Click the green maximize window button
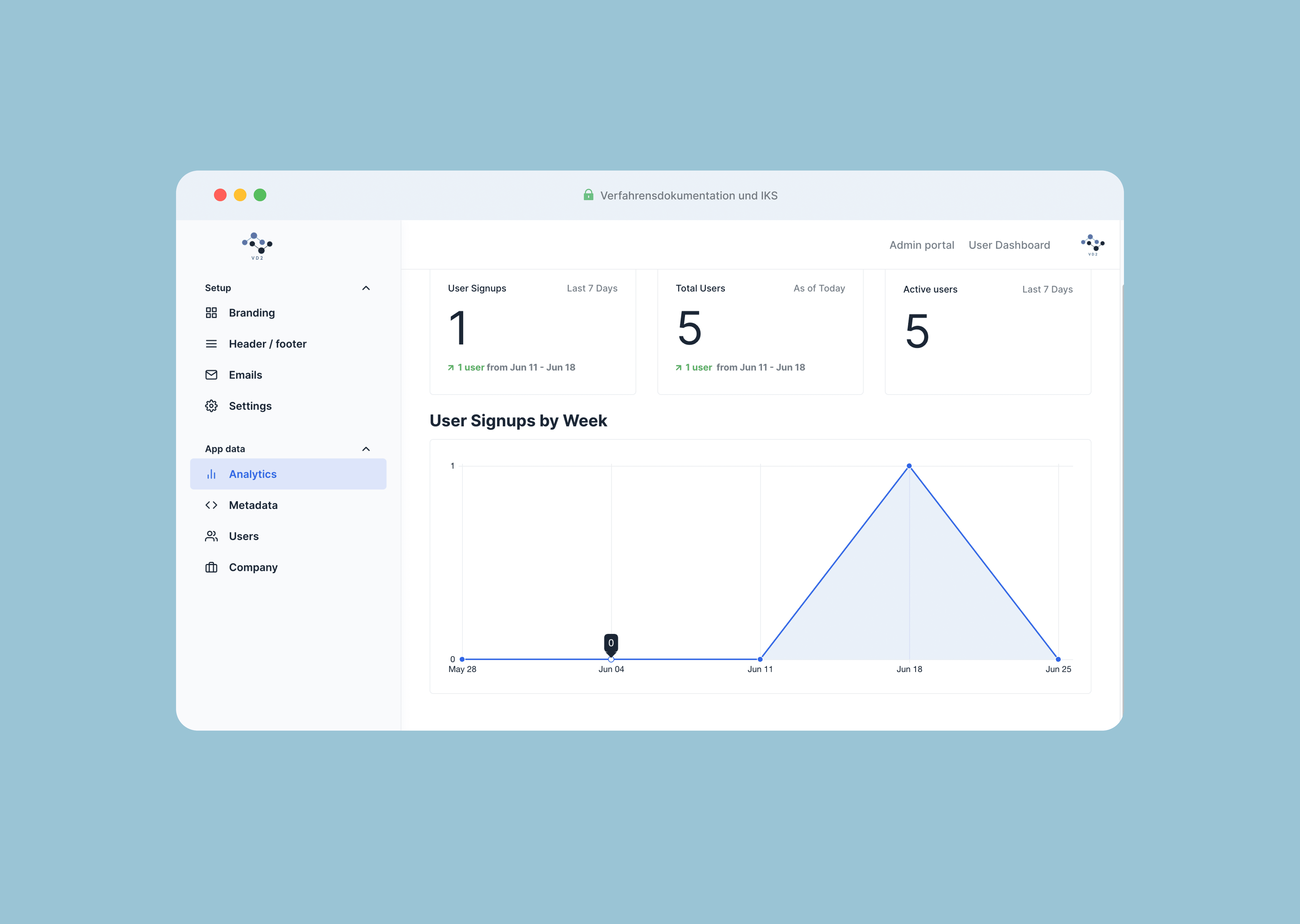Image resolution: width=1300 pixels, height=924 pixels. pos(260,195)
